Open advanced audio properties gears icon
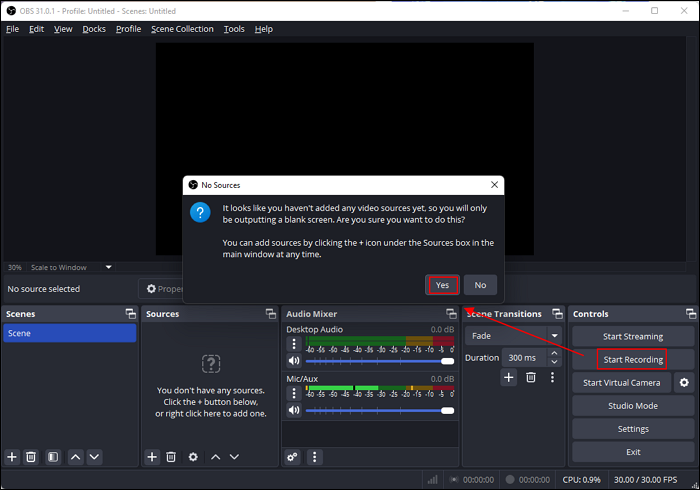 [292, 457]
